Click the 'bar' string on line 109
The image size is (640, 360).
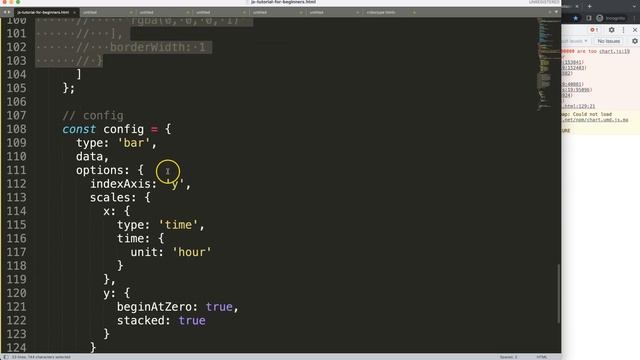click(x=134, y=143)
